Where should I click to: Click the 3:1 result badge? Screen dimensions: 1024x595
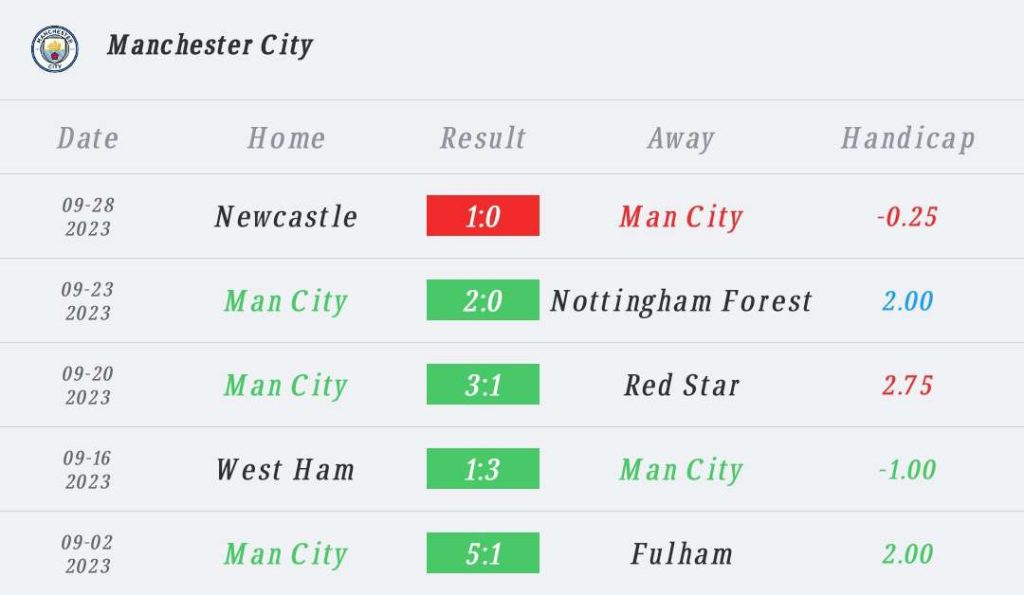pyautogui.click(x=483, y=384)
